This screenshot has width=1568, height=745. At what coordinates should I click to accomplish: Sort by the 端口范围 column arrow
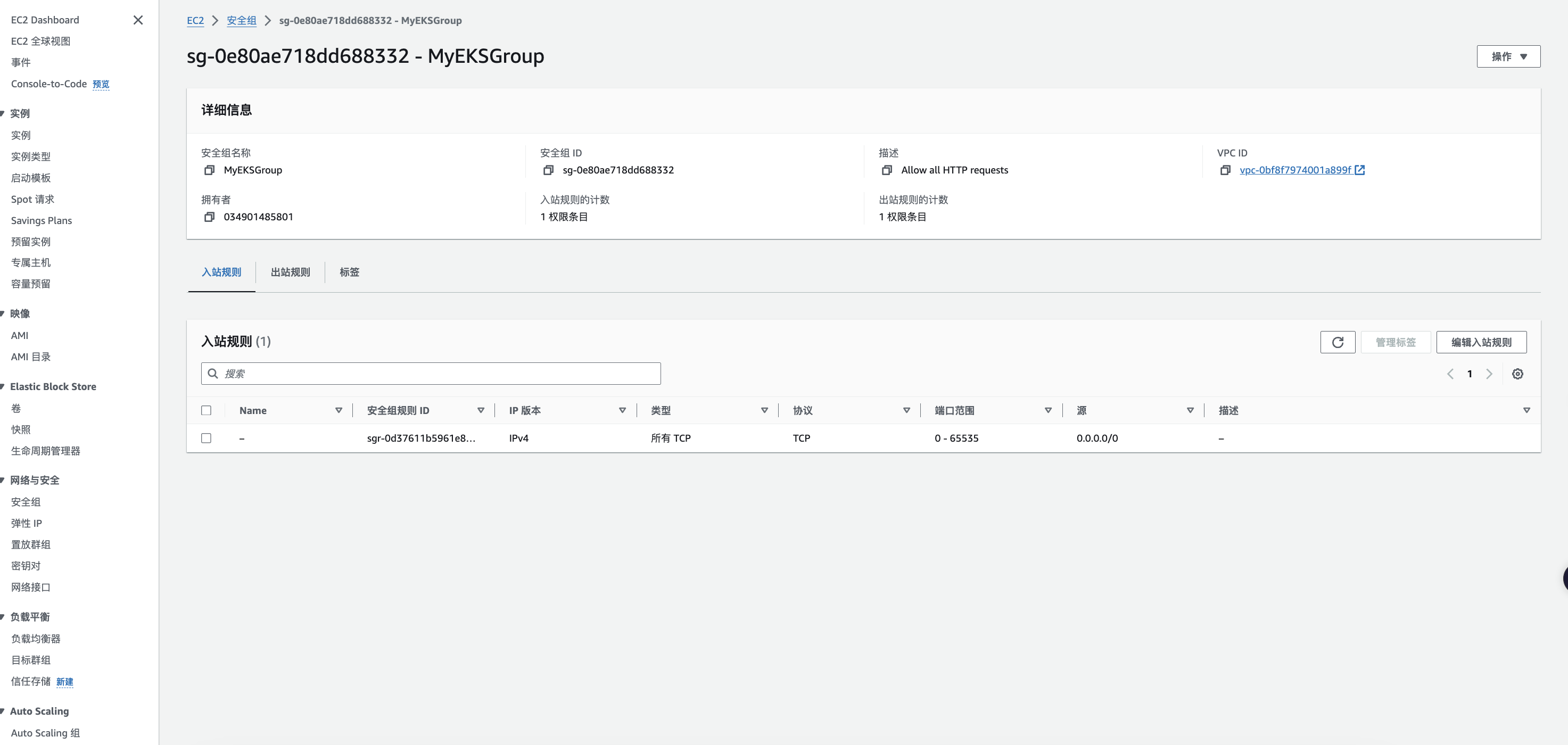coord(1047,410)
